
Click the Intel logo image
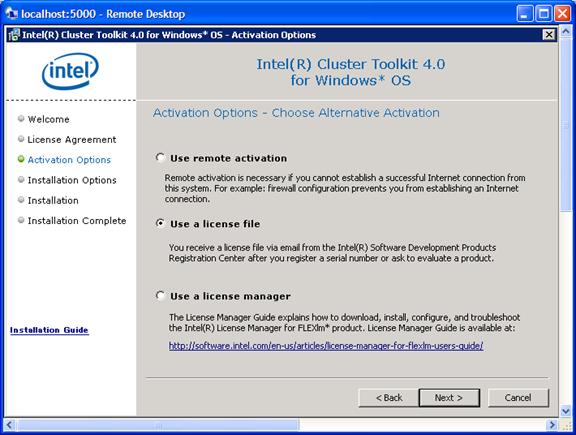coord(70,71)
